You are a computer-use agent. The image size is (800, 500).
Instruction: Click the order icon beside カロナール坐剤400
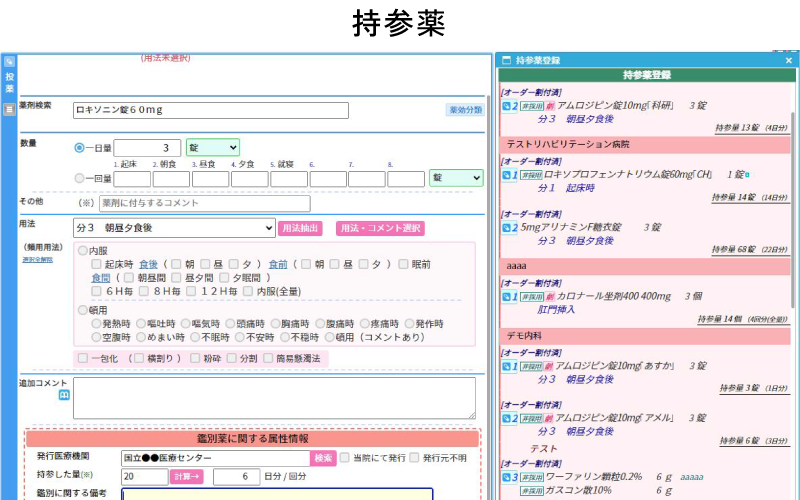pos(508,297)
